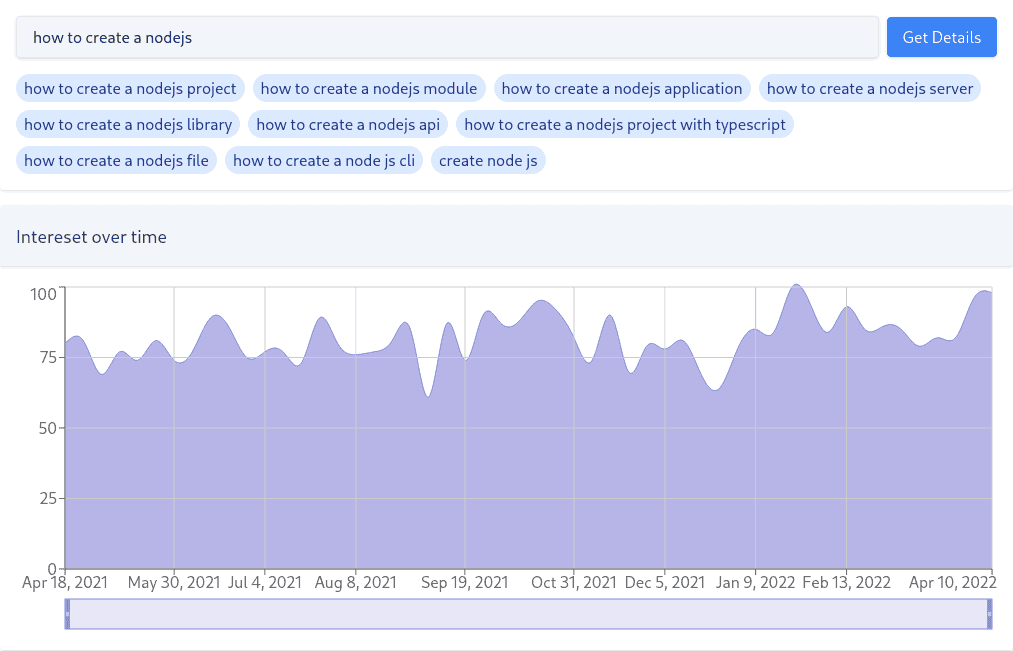This screenshot has height=651, width=1013.
Task: Select 'how to create a nodejs project with typescript'
Action: coord(625,124)
